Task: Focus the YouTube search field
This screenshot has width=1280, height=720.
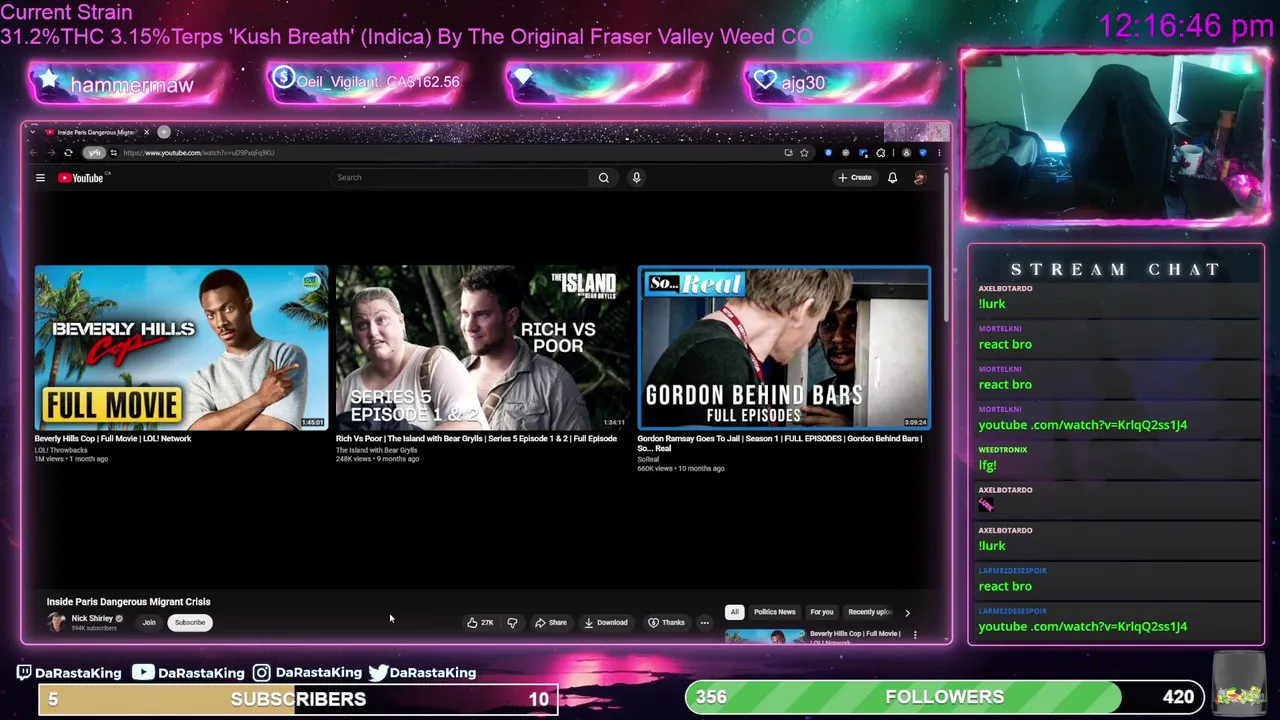Action: coord(460,178)
